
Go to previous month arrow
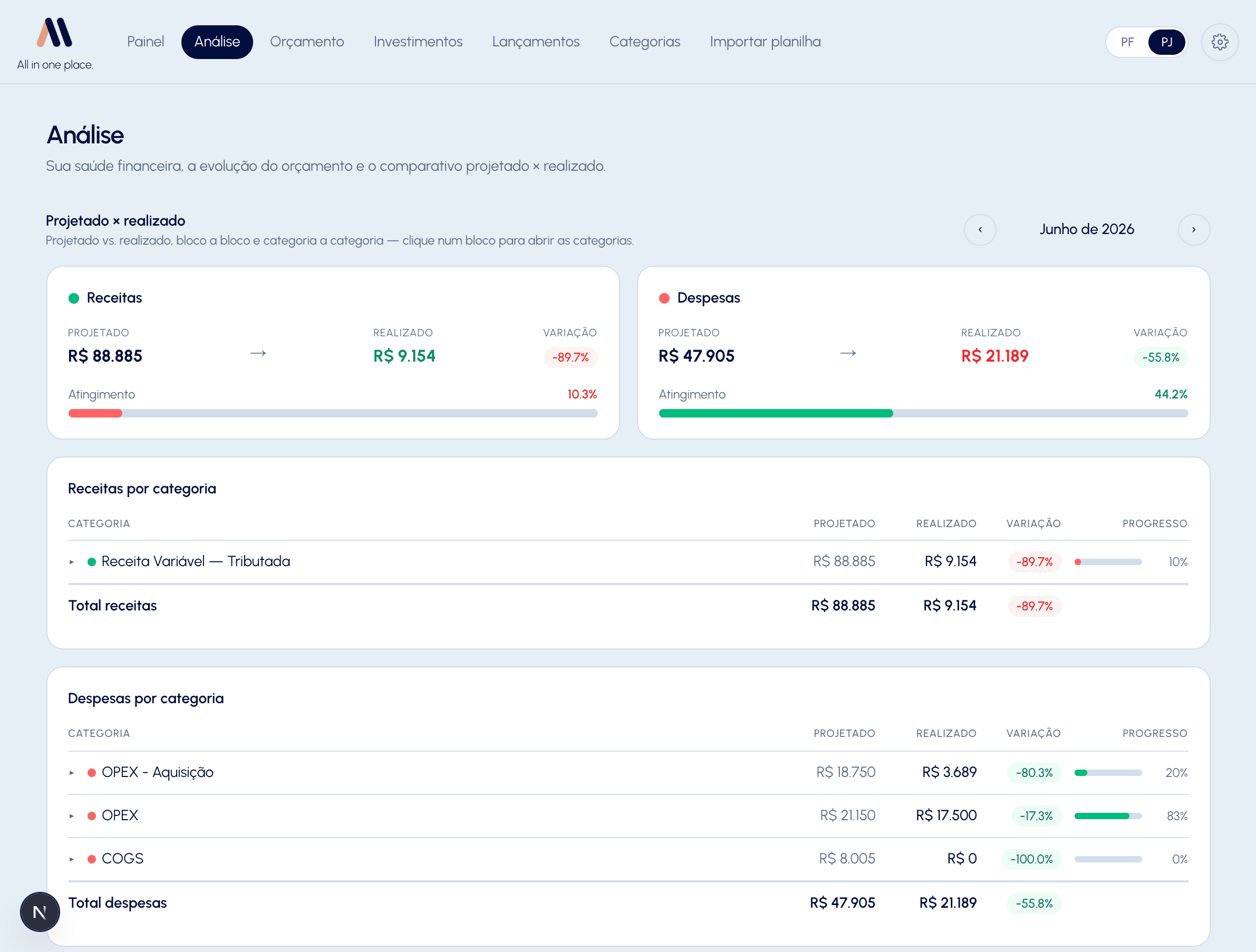tap(980, 229)
